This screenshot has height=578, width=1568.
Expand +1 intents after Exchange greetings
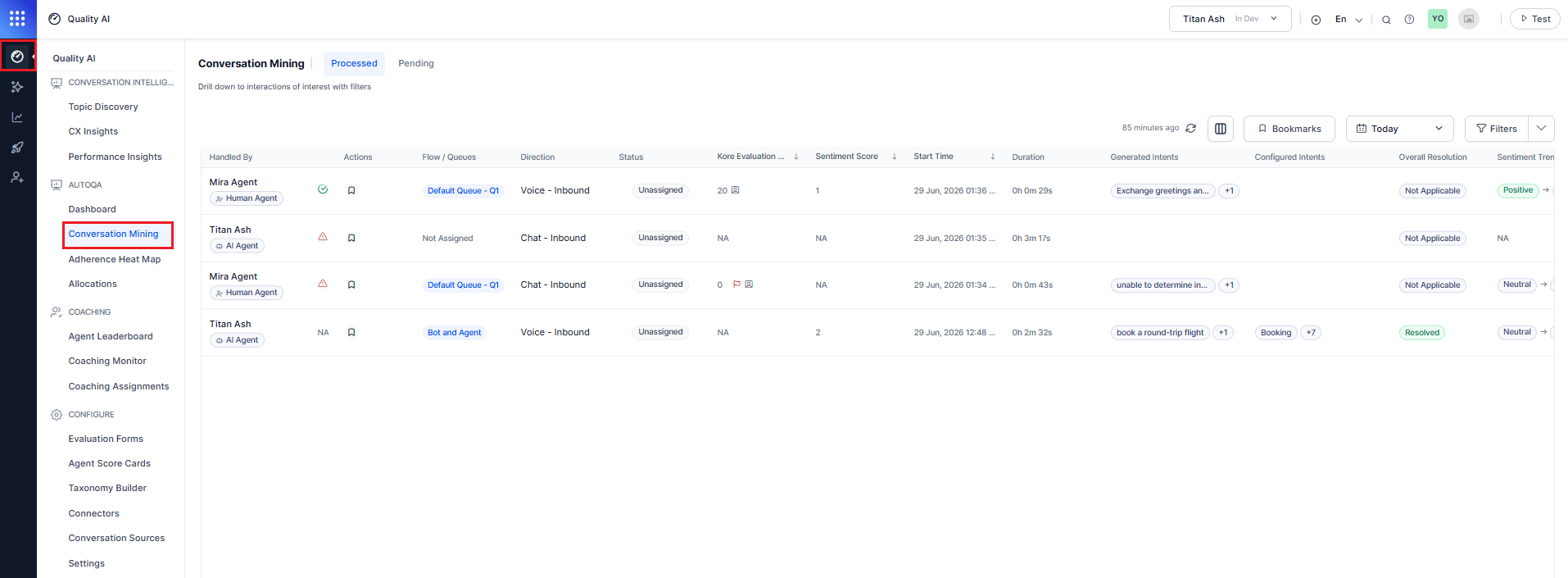tap(1229, 191)
